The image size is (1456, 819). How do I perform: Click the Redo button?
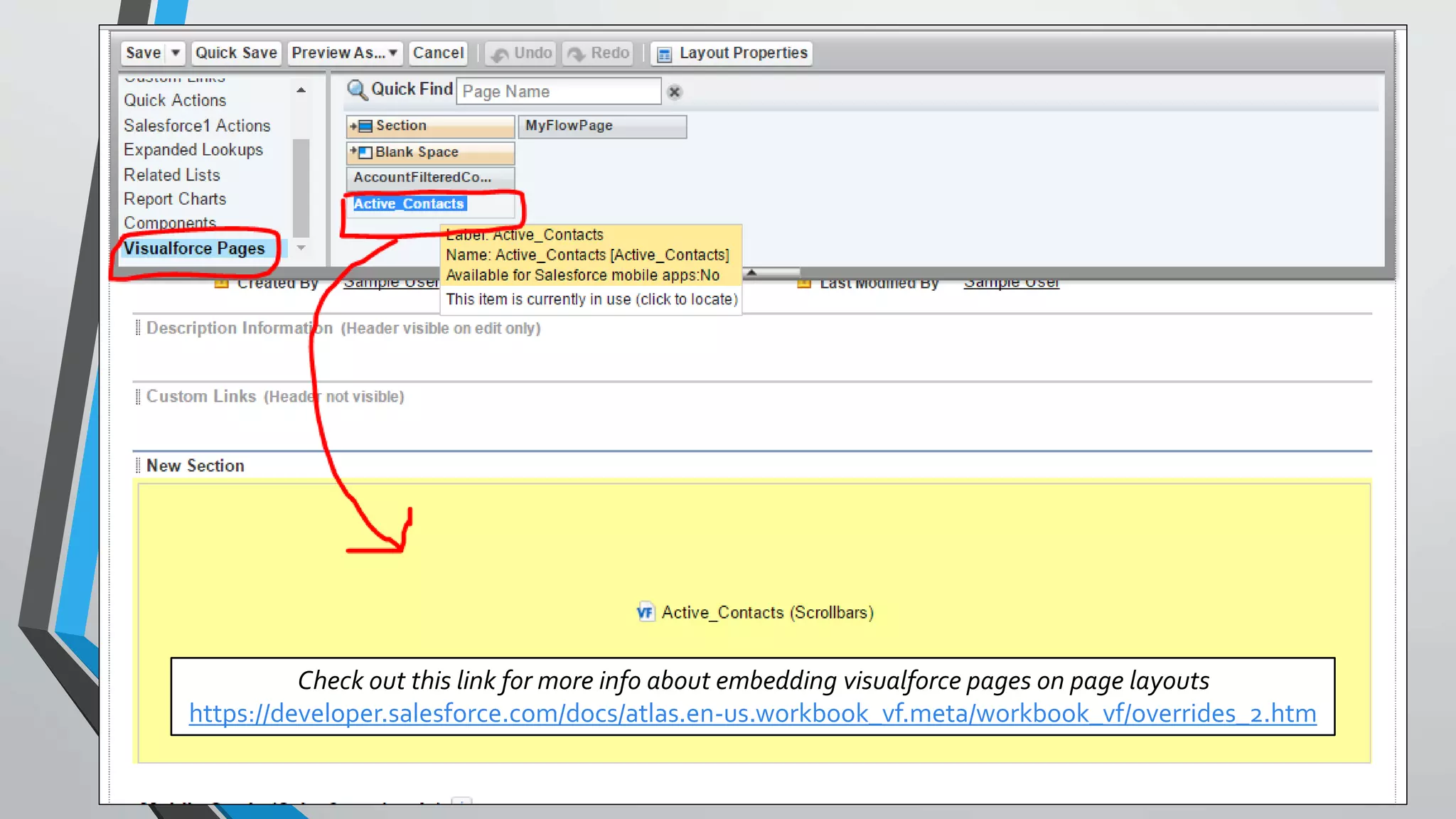[x=598, y=53]
